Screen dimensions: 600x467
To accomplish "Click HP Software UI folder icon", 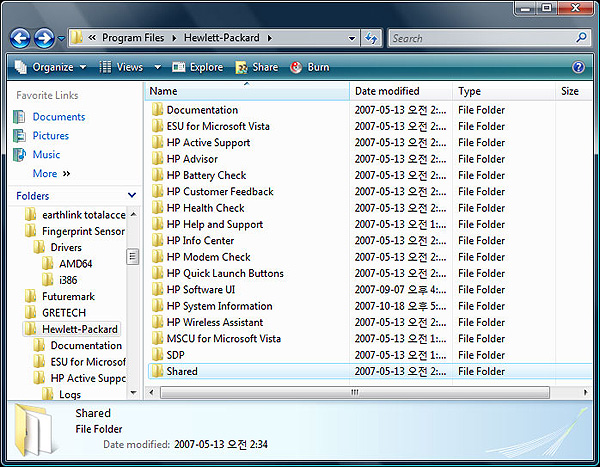I will point(157,289).
